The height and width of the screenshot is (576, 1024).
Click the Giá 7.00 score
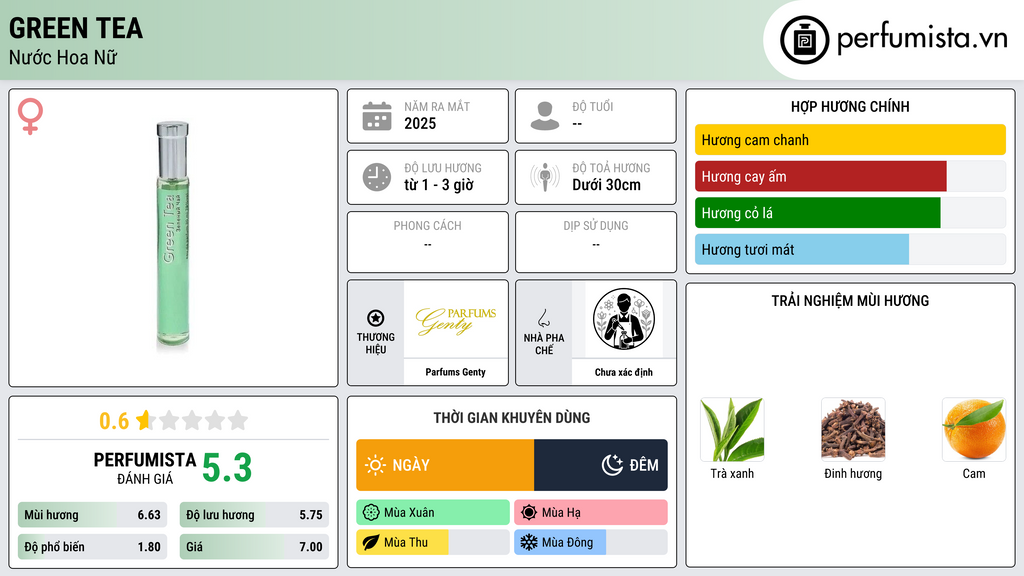click(254, 547)
